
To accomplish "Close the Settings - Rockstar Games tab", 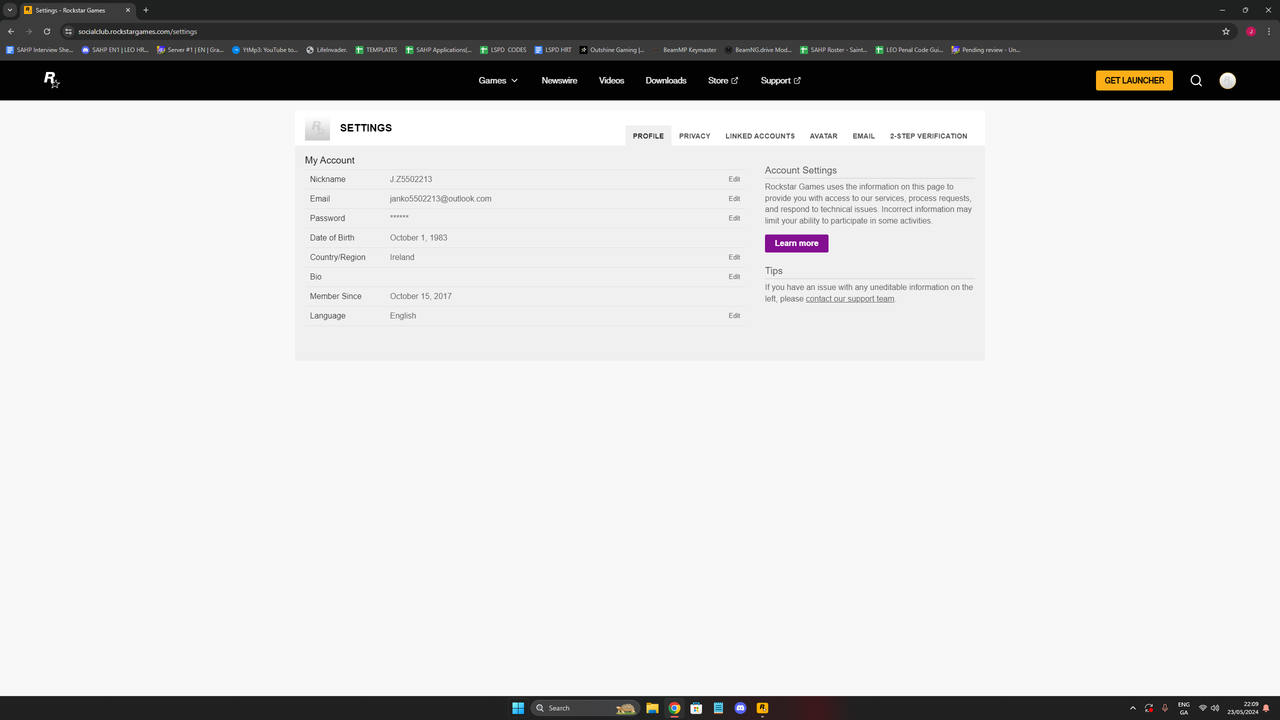I will coord(128,10).
